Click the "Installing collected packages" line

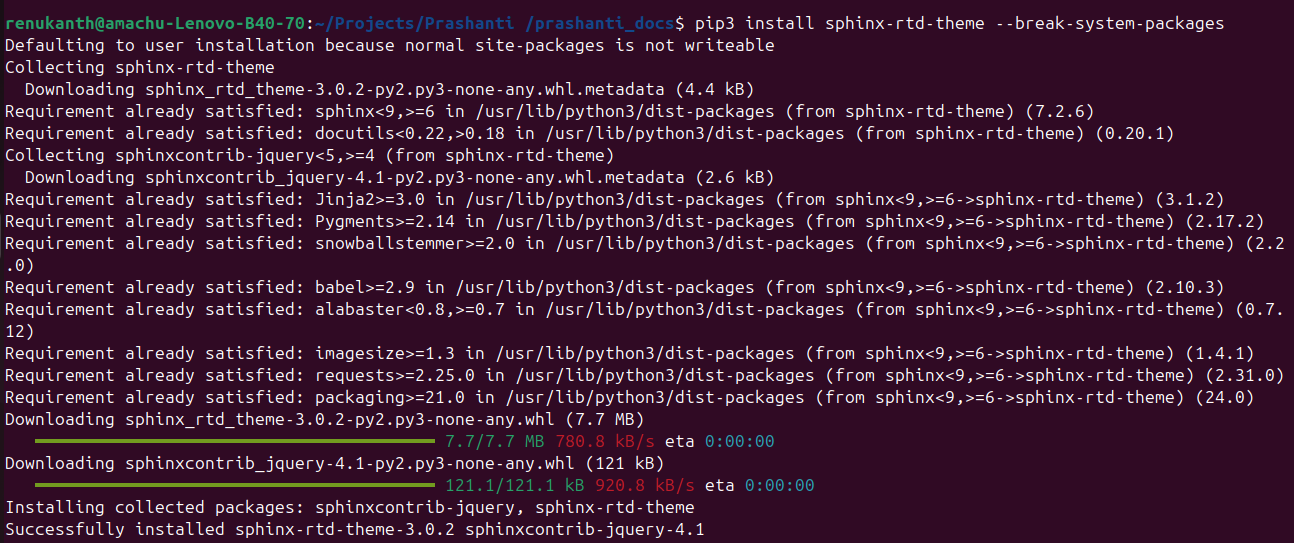[x=349, y=507]
